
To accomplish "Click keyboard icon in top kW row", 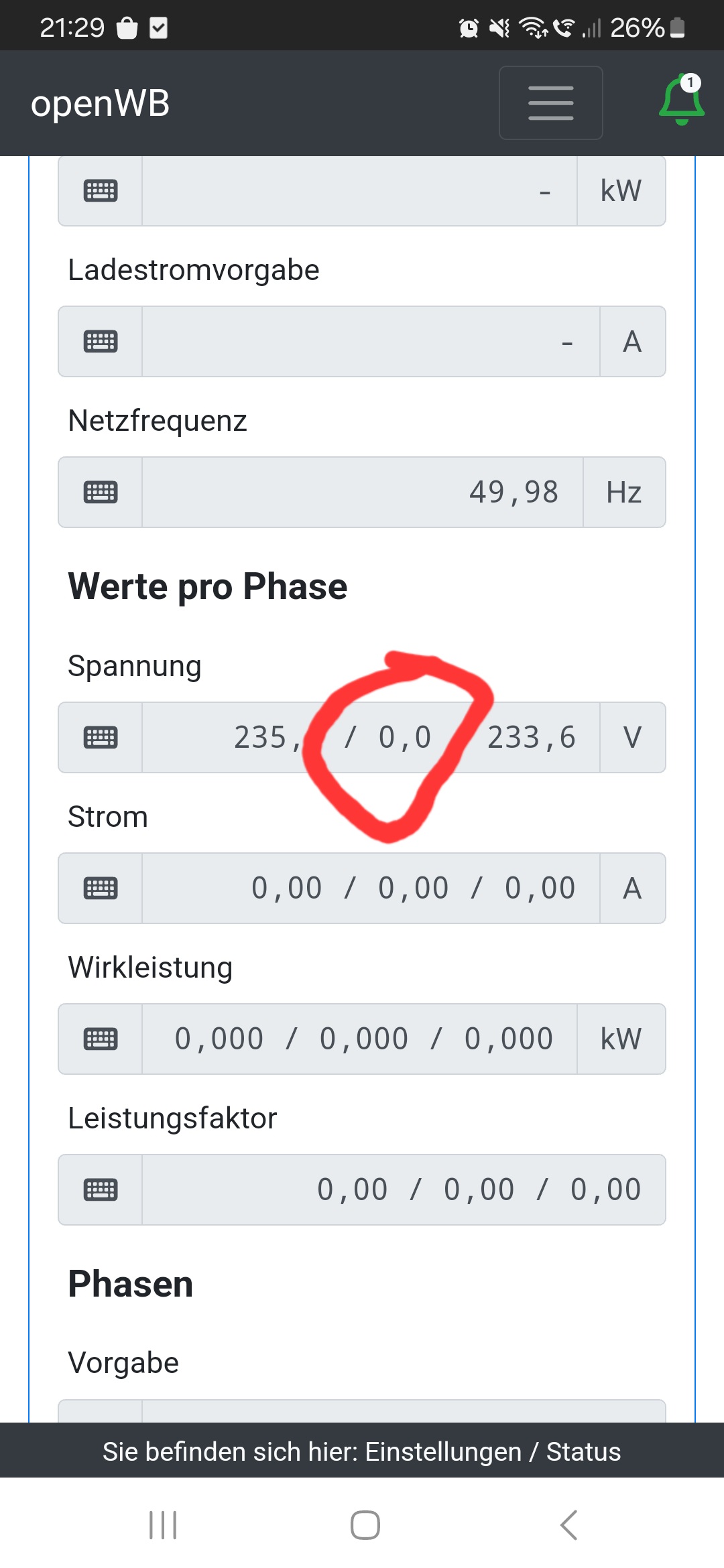I will [101, 191].
